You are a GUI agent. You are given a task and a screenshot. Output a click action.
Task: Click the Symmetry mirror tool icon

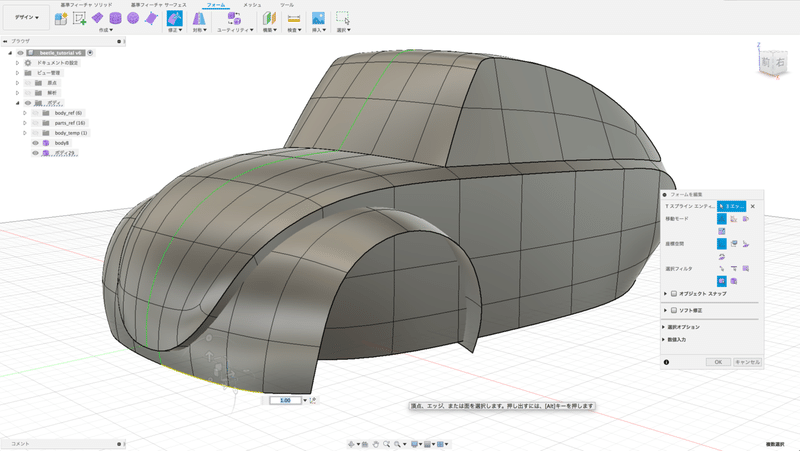click(x=198, y=19)
